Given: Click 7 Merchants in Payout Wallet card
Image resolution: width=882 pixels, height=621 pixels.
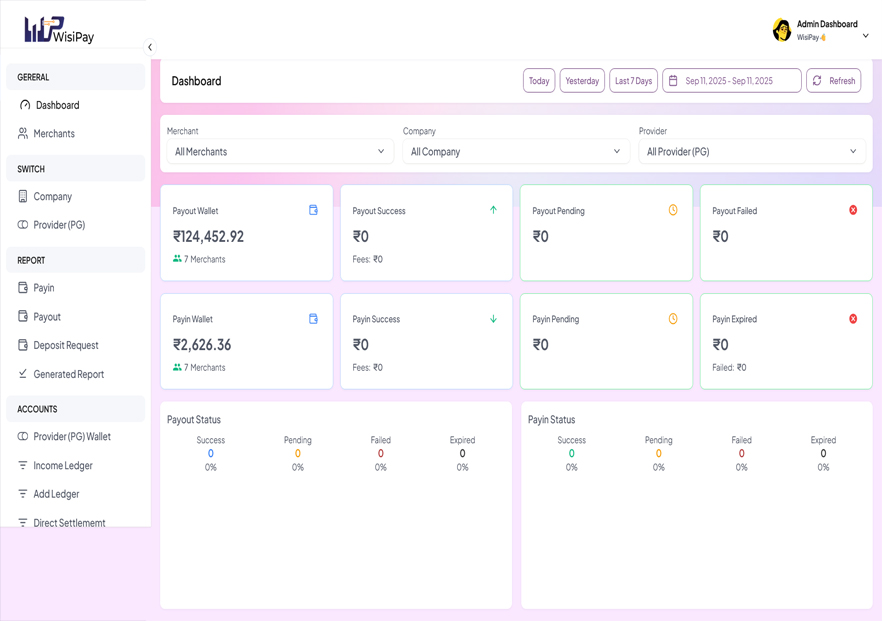Looking at the screenshot, I should click(199, 259).
